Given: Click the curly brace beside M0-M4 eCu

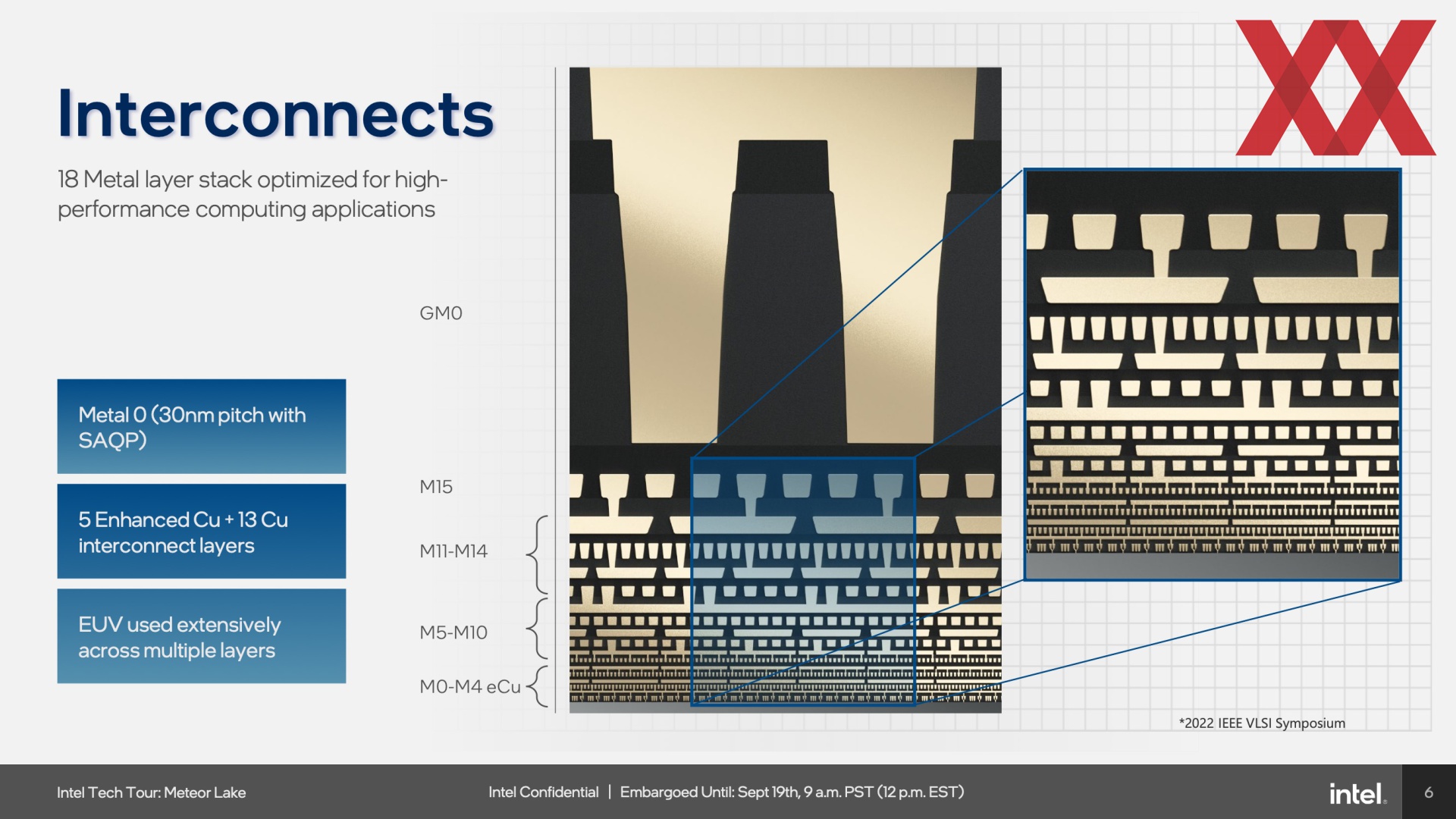Looking at the screenshot, I should 538,687.
